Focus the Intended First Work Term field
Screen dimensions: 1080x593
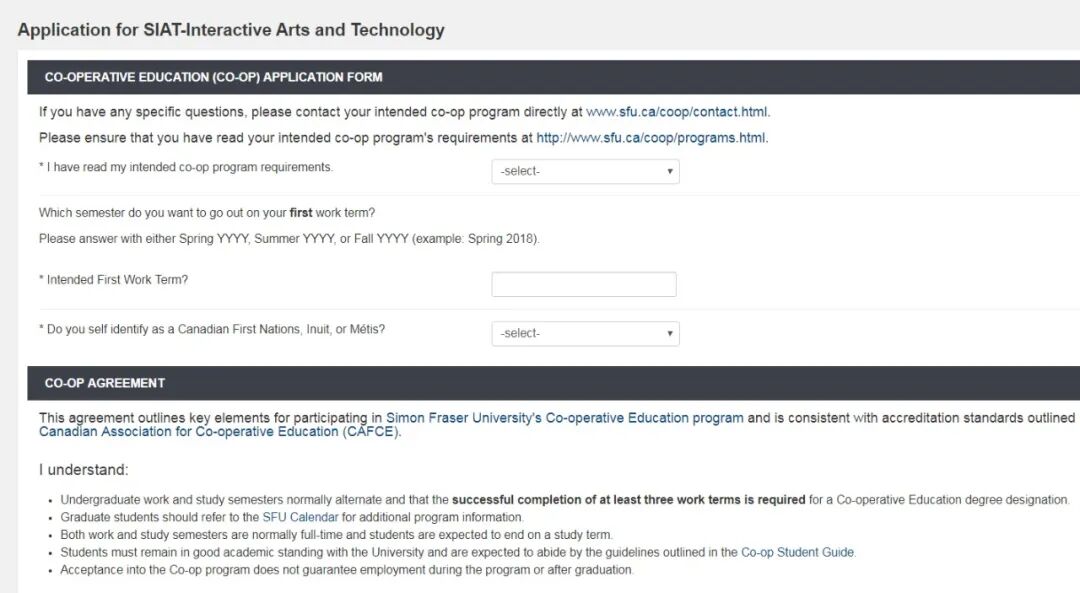[x=584, y=285]
